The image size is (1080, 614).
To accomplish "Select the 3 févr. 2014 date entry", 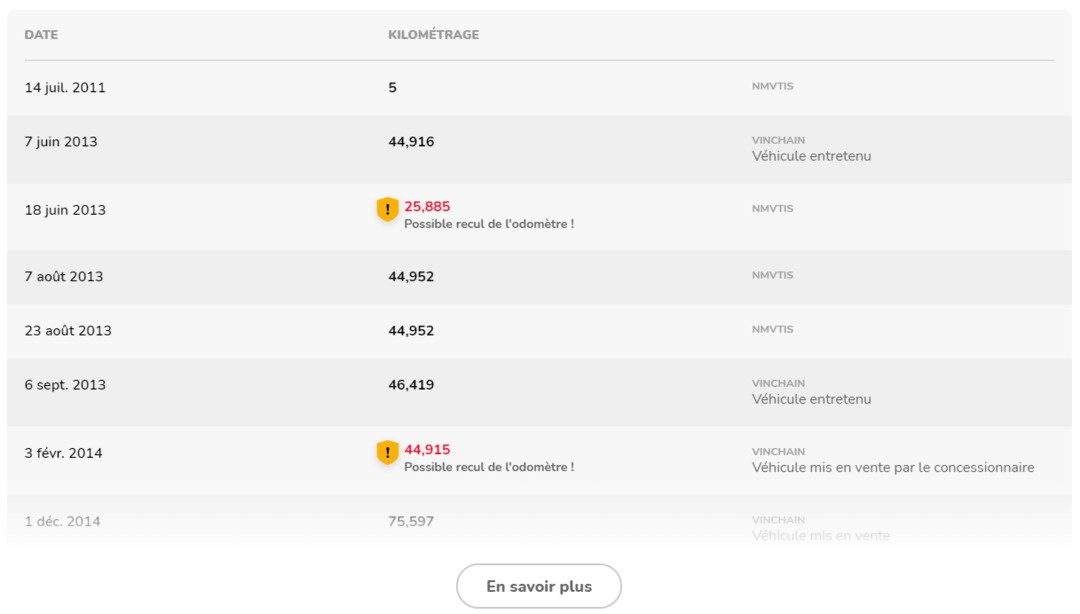I will click(63, 453).
